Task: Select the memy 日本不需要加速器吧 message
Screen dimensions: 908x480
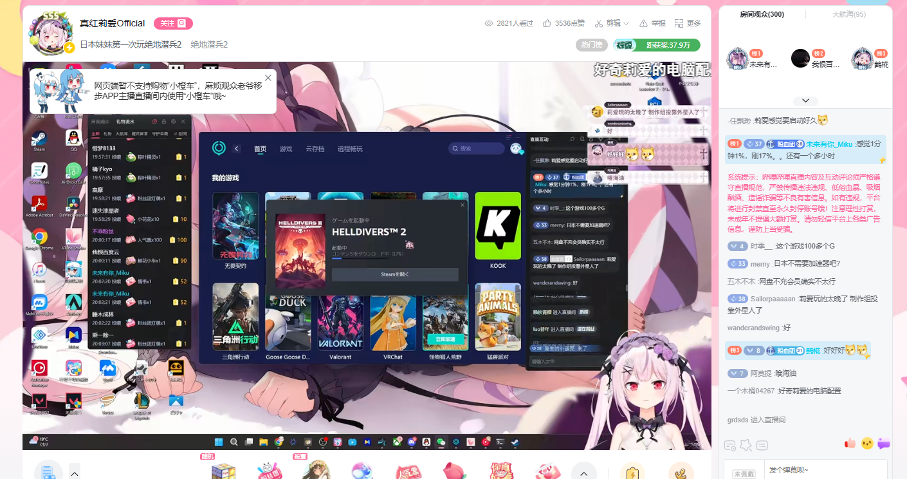Action: [783, 263]
